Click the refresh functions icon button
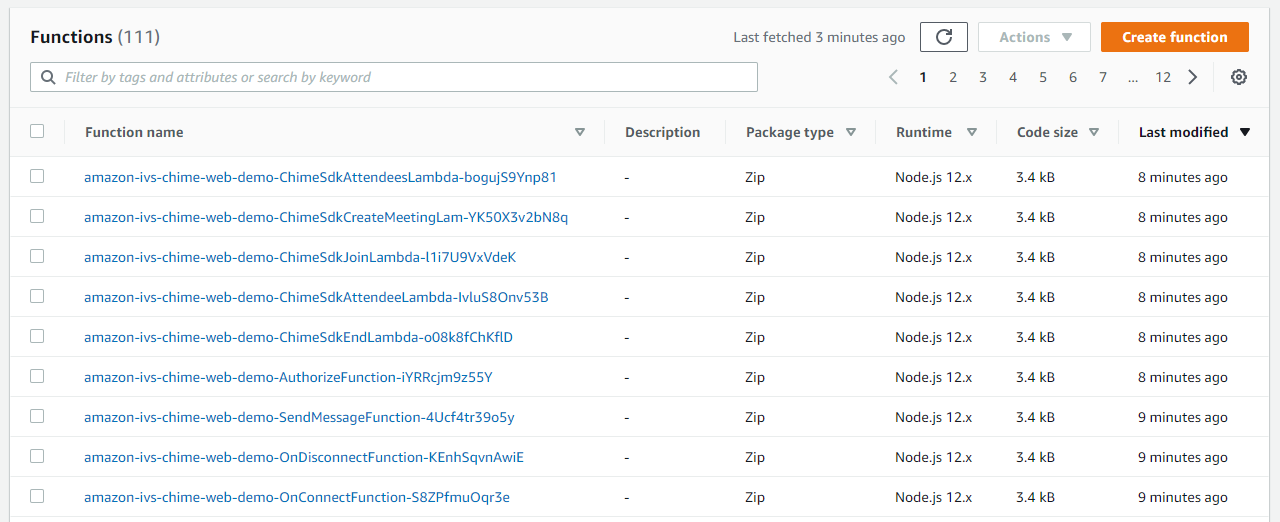Screen dimensions: 1280x522 tap(943, 37)
